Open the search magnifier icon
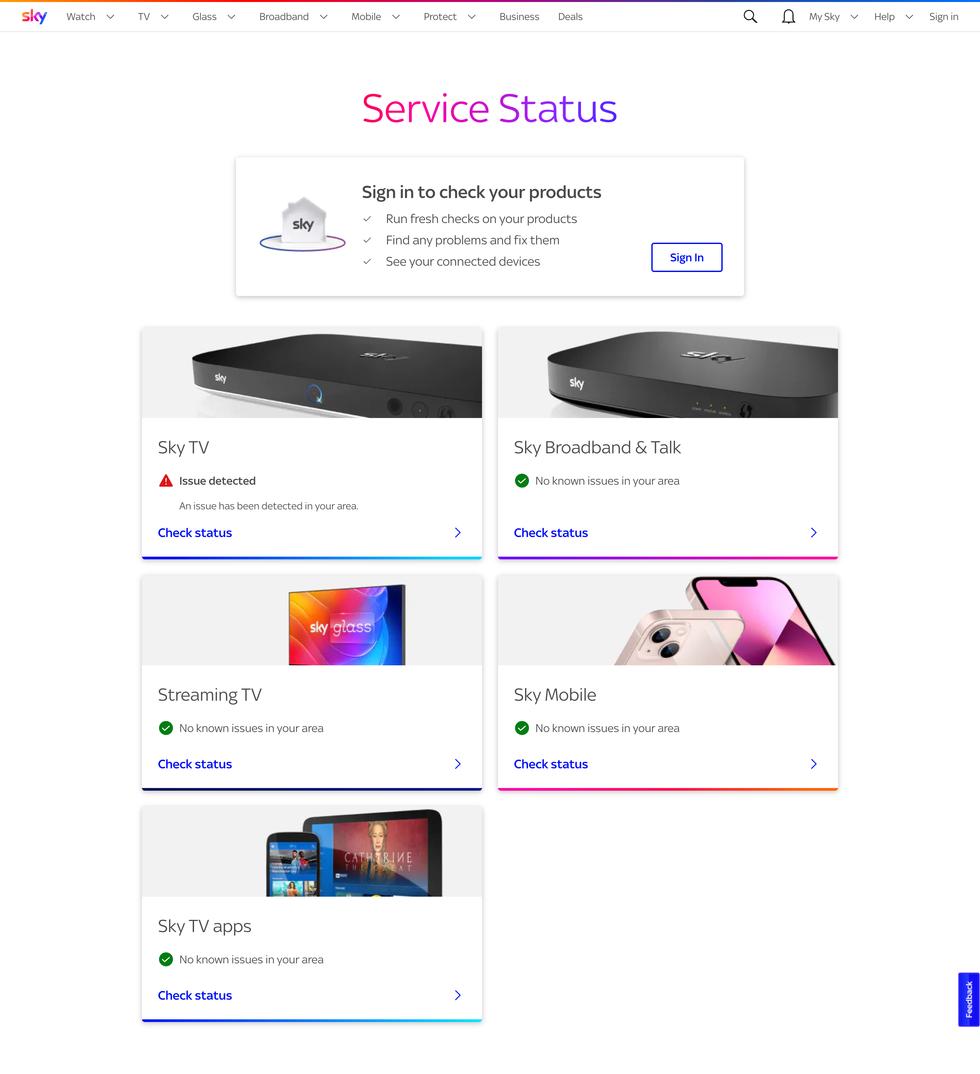Screen dimensions: 980x1074 [x=750, y=16]
